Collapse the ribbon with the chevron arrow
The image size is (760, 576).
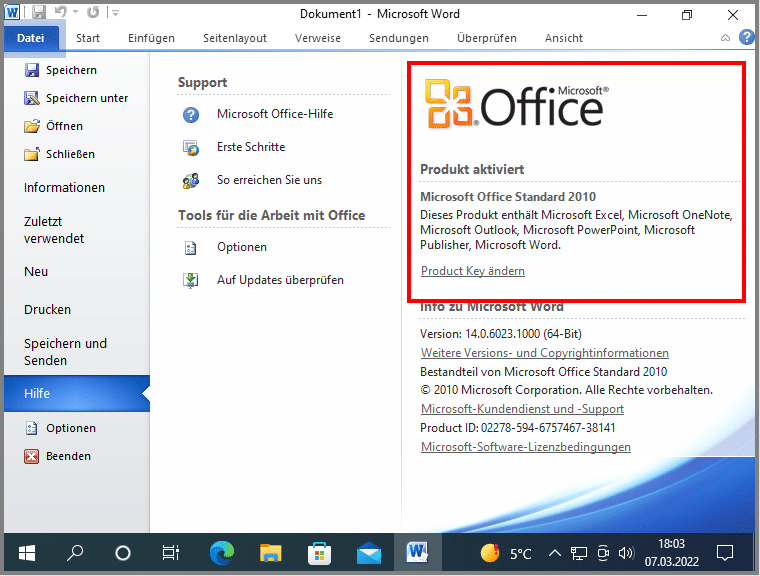(725, 38)
